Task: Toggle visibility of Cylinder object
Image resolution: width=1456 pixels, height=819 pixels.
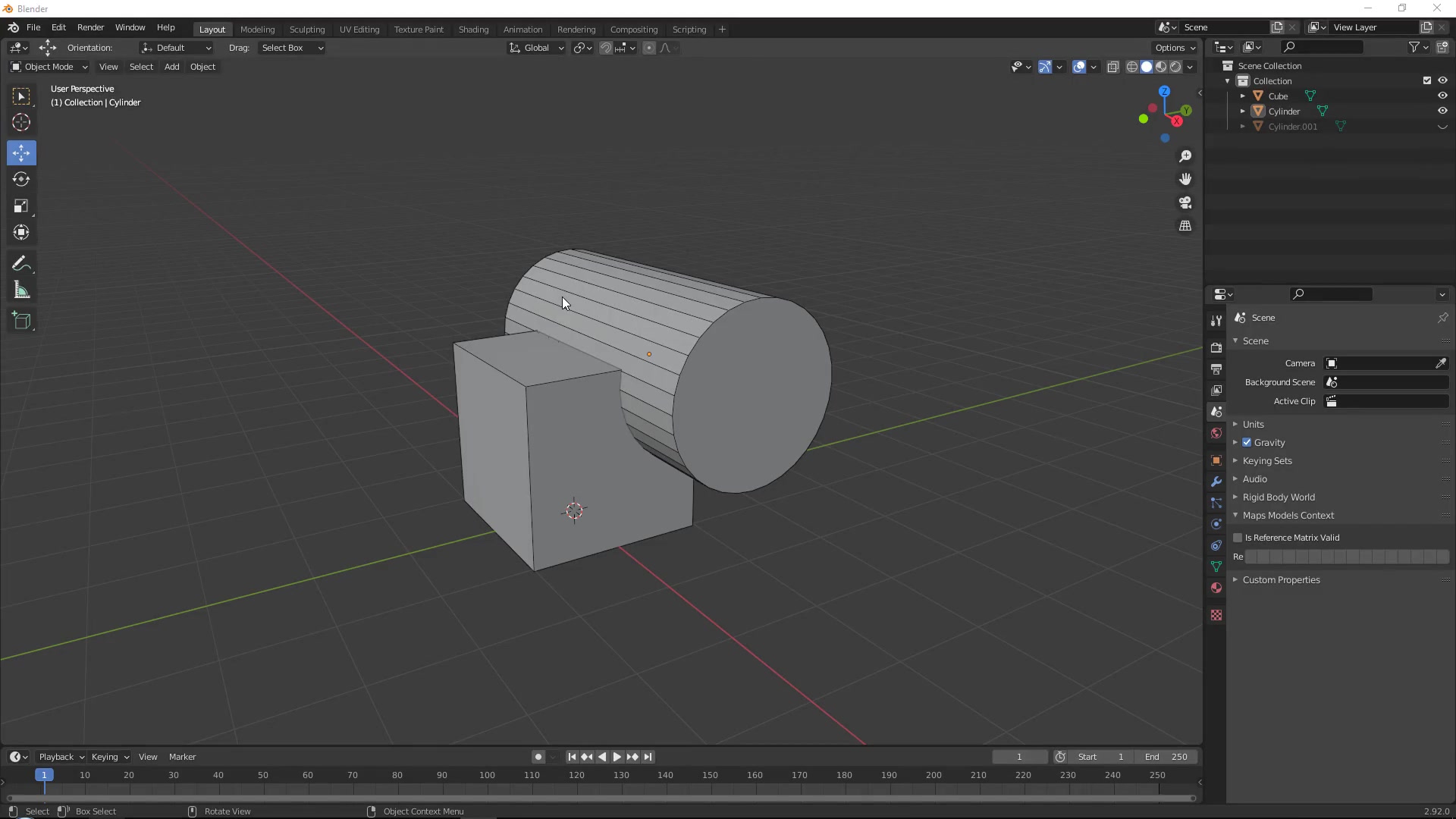Action: 1442,111
